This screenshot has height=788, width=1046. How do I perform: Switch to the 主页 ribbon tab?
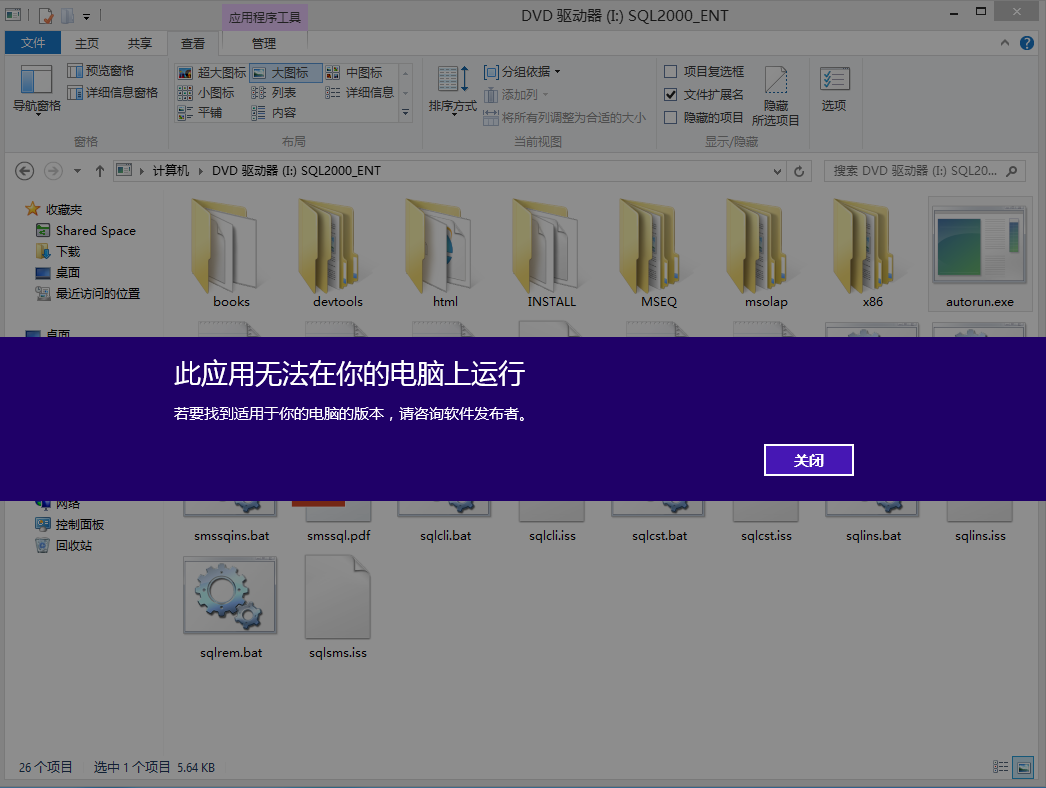[87, 44]
